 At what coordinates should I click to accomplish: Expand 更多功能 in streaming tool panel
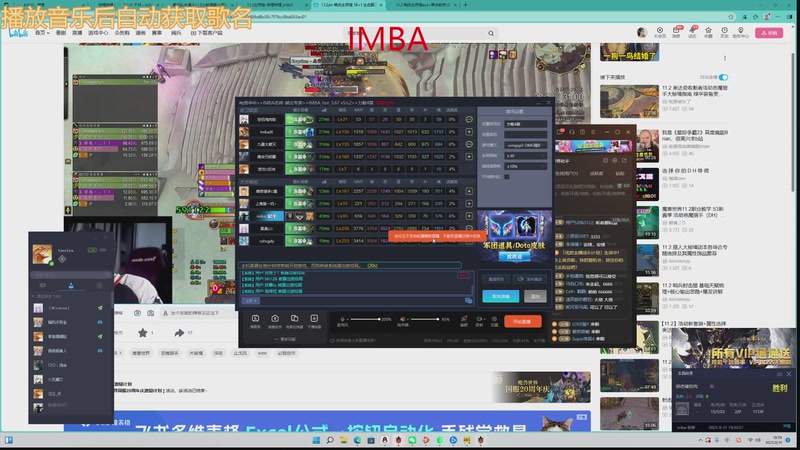(x=285, y=339)
